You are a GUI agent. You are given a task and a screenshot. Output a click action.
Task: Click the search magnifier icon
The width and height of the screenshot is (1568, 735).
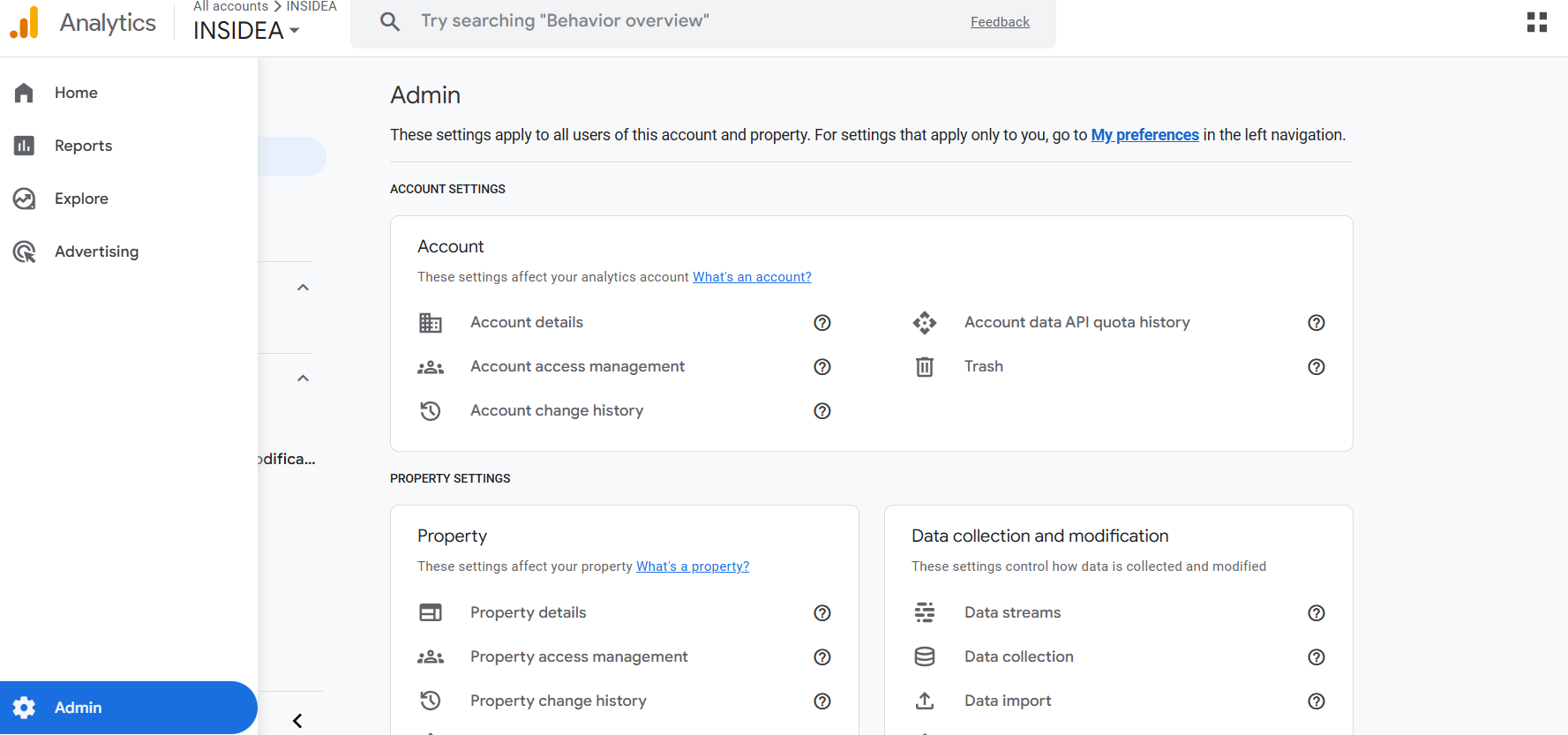390,21
